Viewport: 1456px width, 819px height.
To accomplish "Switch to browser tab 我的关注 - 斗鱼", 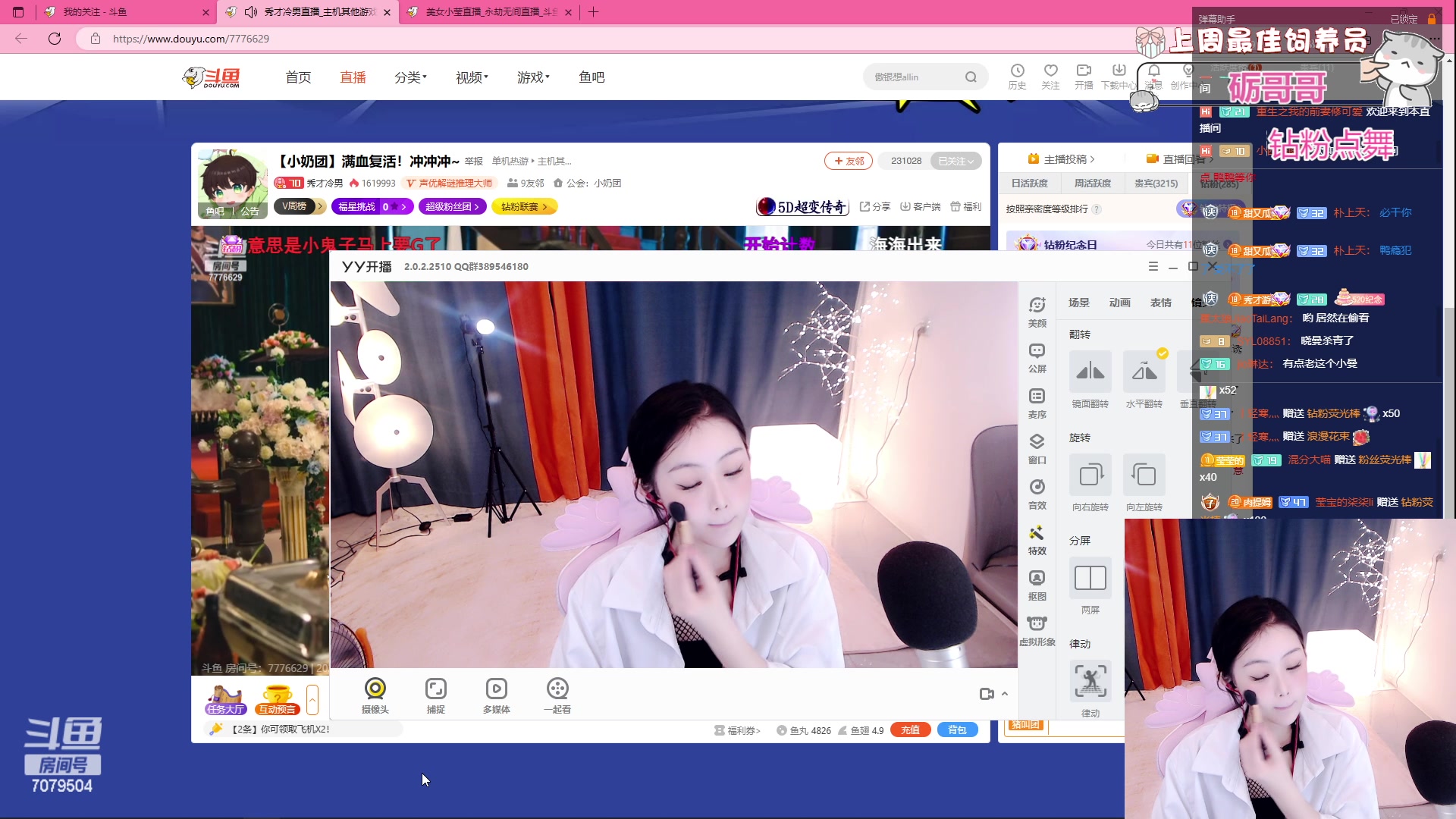I will [x=125, y=12].
